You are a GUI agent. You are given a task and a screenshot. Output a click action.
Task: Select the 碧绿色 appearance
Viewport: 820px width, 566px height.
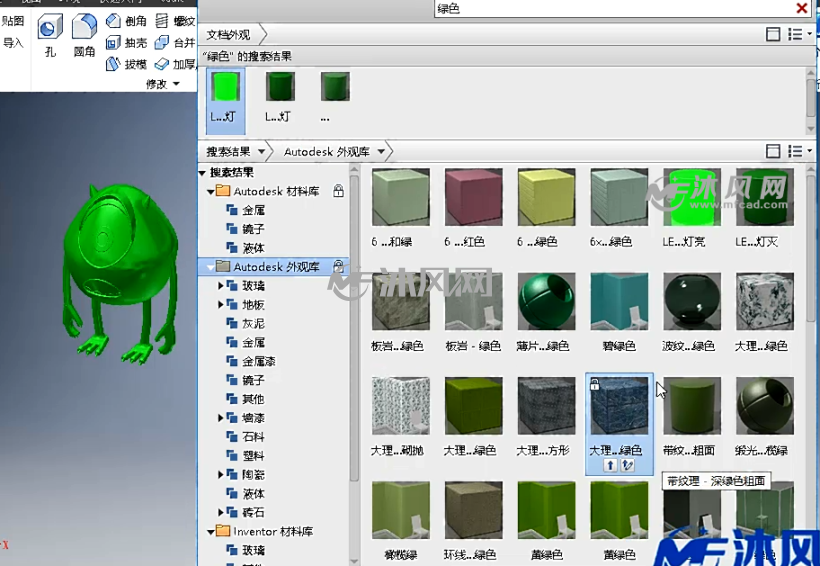(619, 302)
